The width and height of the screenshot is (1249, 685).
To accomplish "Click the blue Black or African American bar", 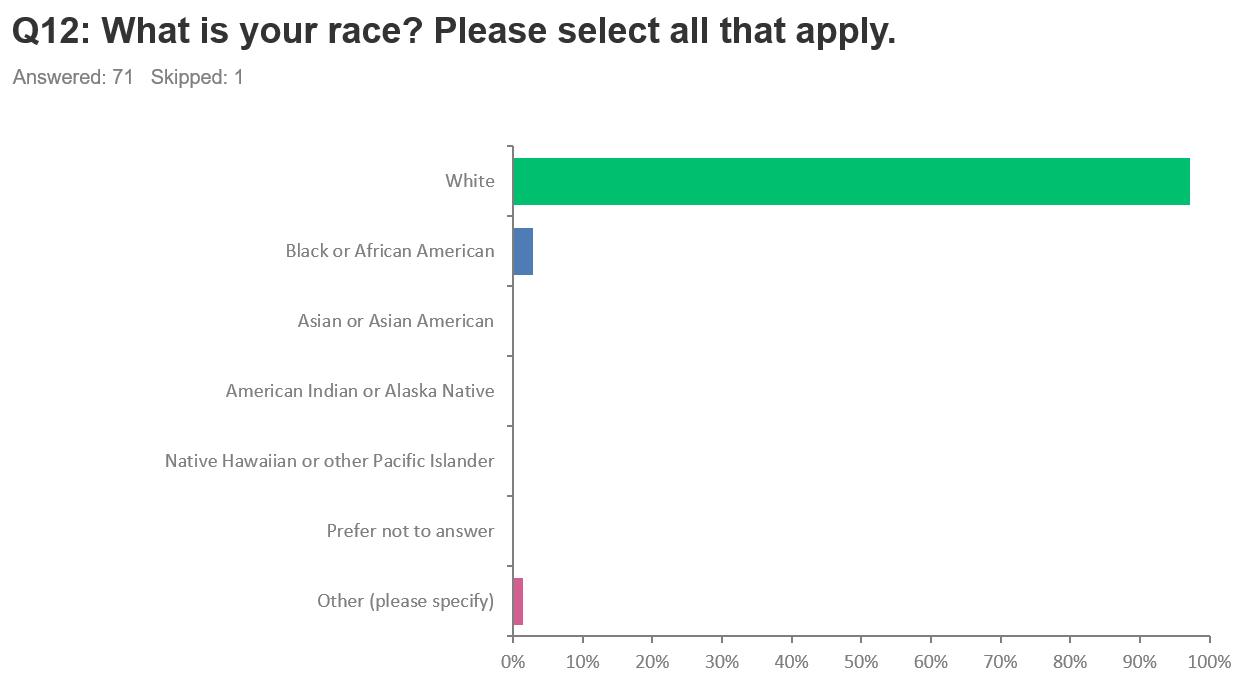I will 523,251.
